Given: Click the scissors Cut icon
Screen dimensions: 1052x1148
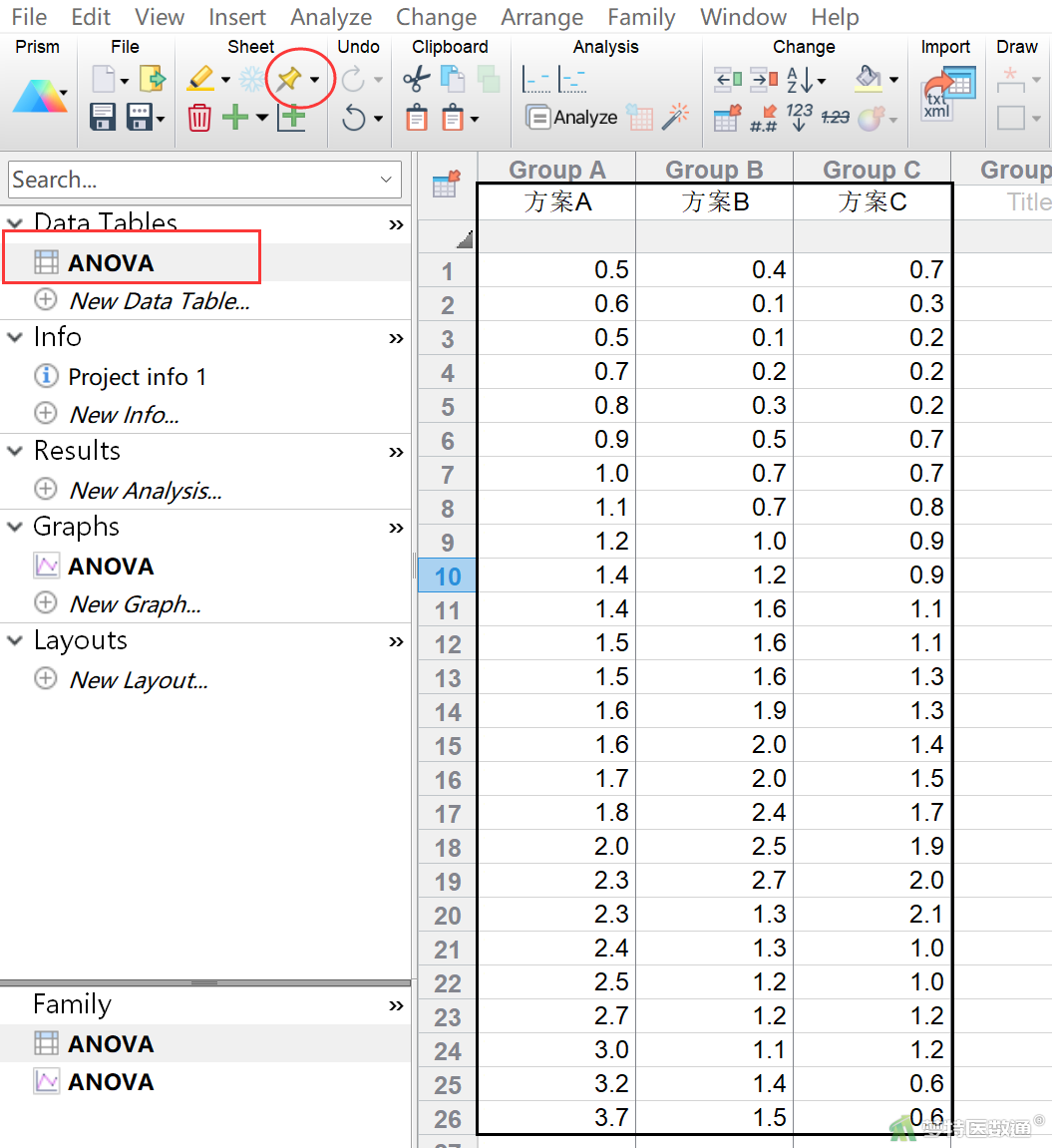Looking at the screenshot, I should coord(417,79).
